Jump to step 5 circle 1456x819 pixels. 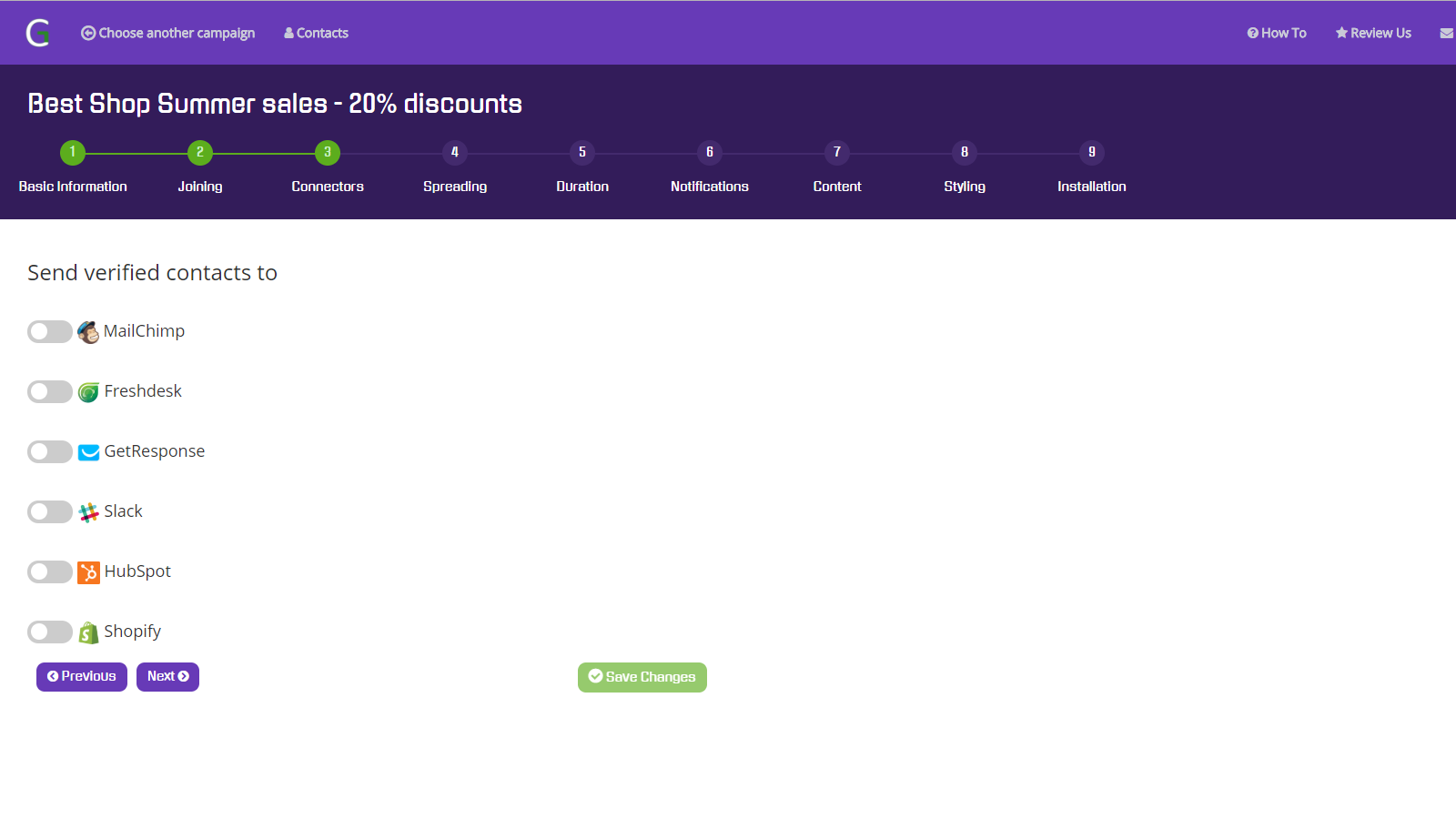[582, 153]
